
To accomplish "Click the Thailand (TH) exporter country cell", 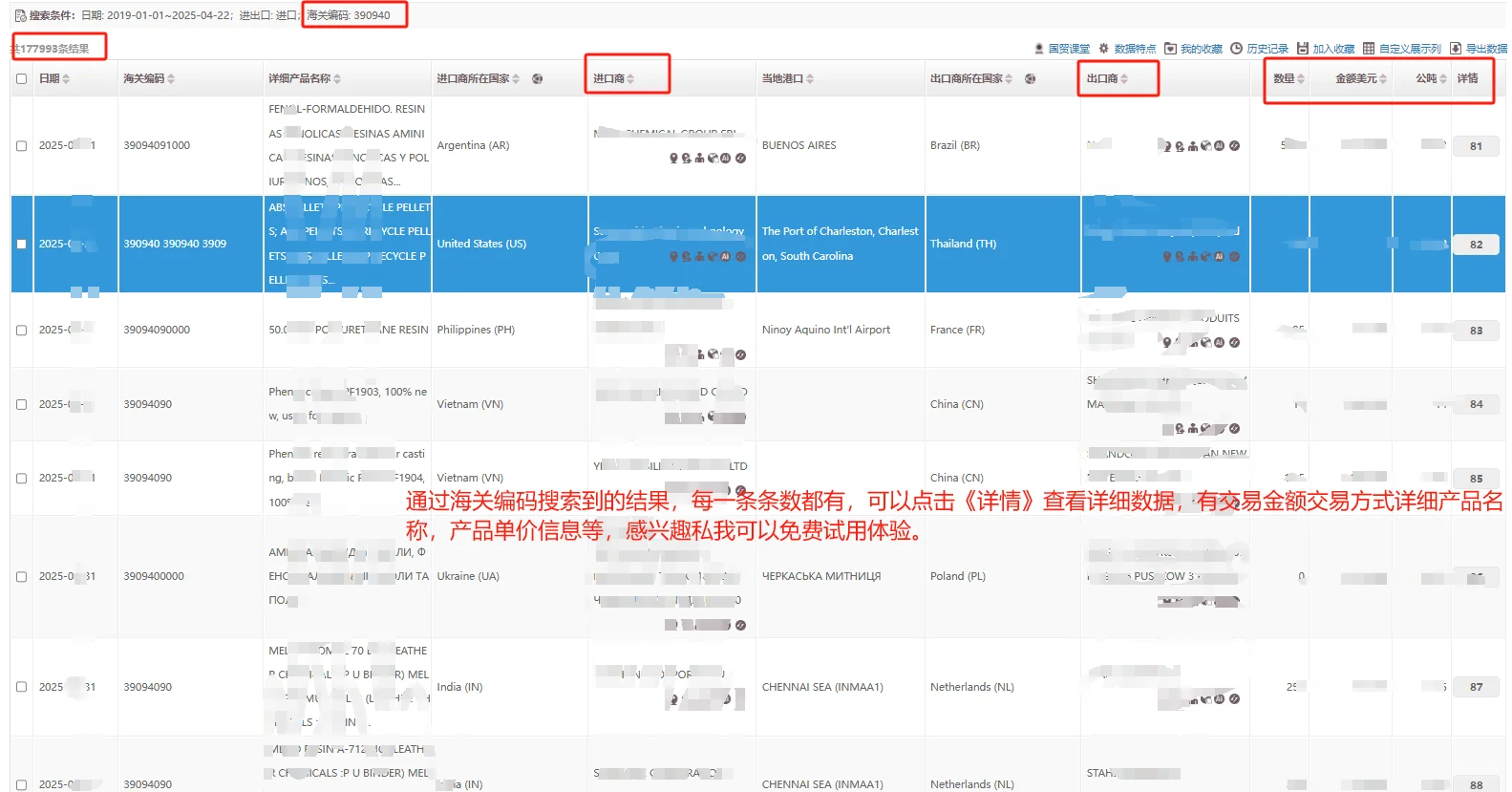I will coord(963,244).
